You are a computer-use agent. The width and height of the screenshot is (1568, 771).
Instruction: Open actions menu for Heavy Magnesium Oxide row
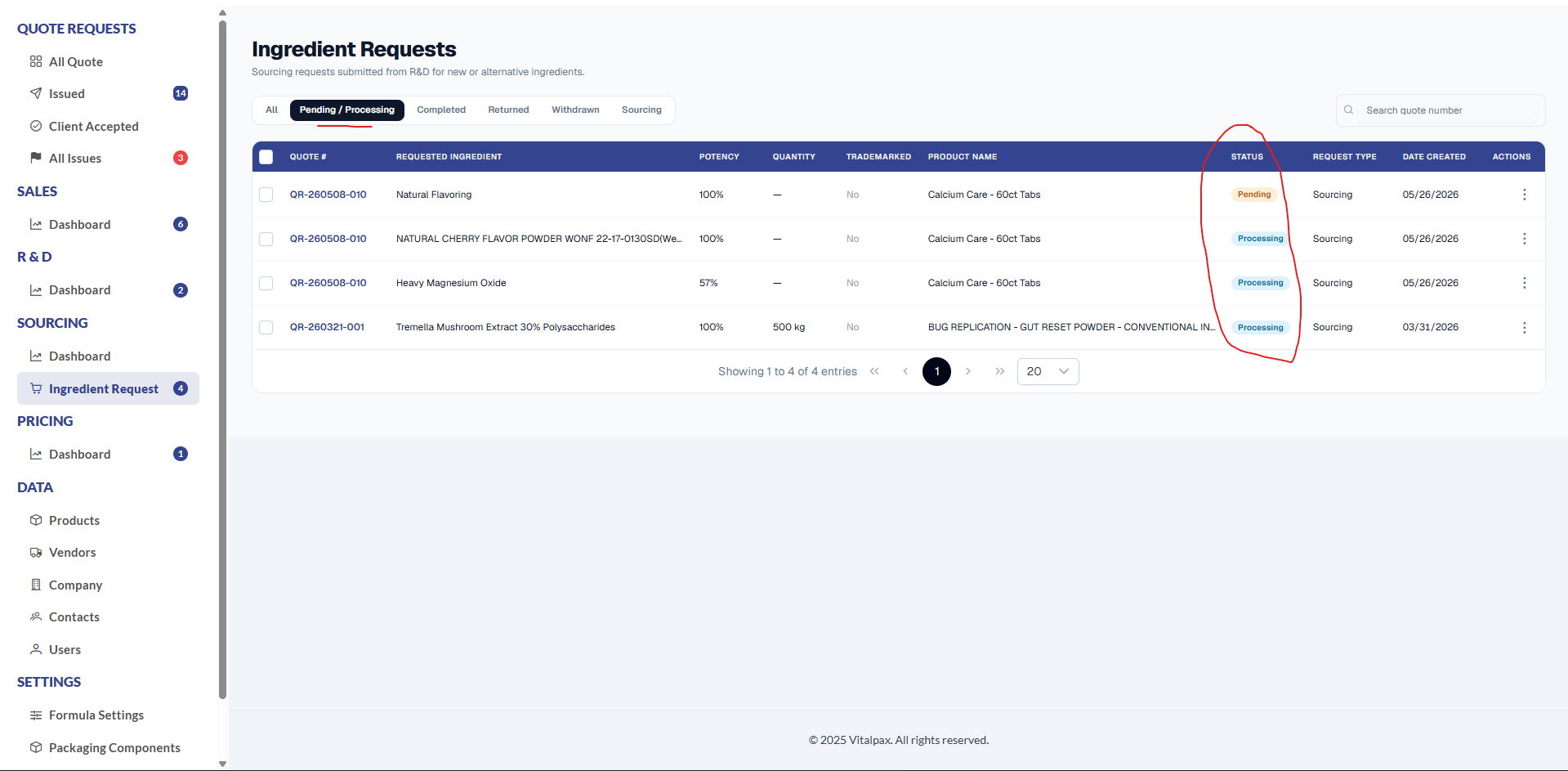pyautogui.click(x=1524, y=283)
